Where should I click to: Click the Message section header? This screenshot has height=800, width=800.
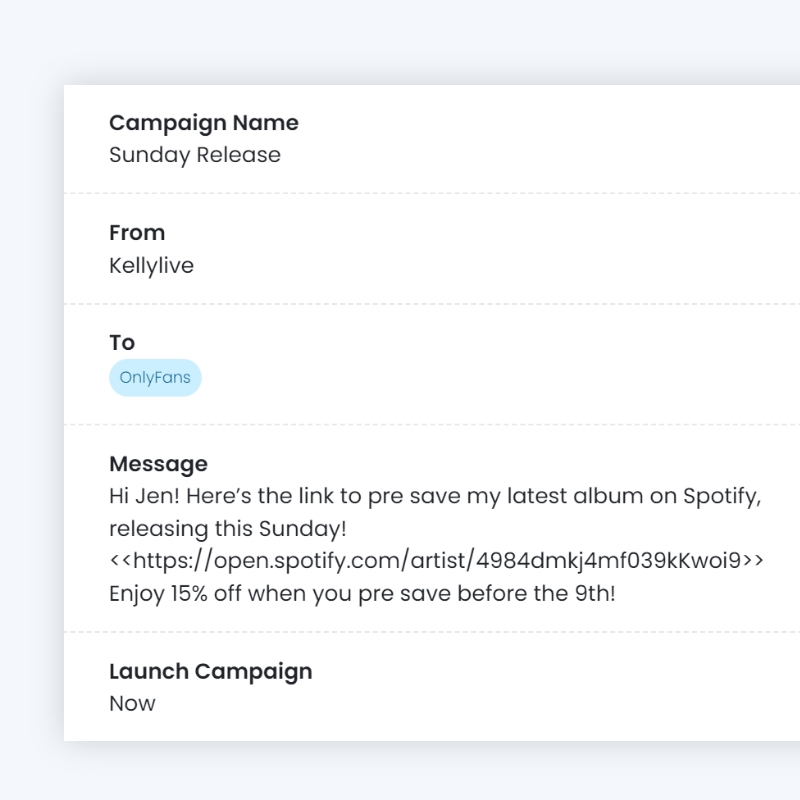click(158, 463)
